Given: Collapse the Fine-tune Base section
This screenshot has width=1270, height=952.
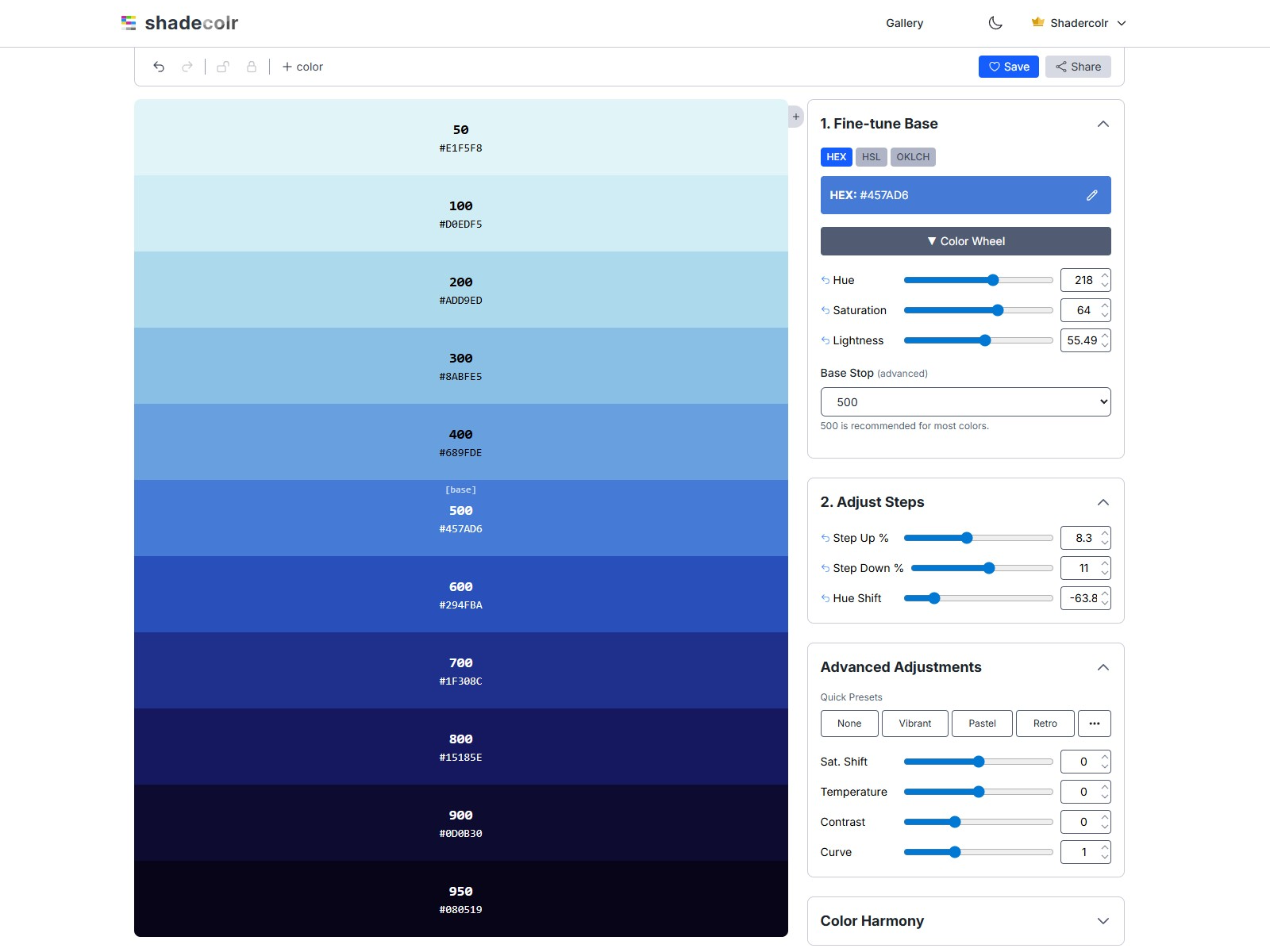Looking at the screenshot, I should coord(1103,124).
